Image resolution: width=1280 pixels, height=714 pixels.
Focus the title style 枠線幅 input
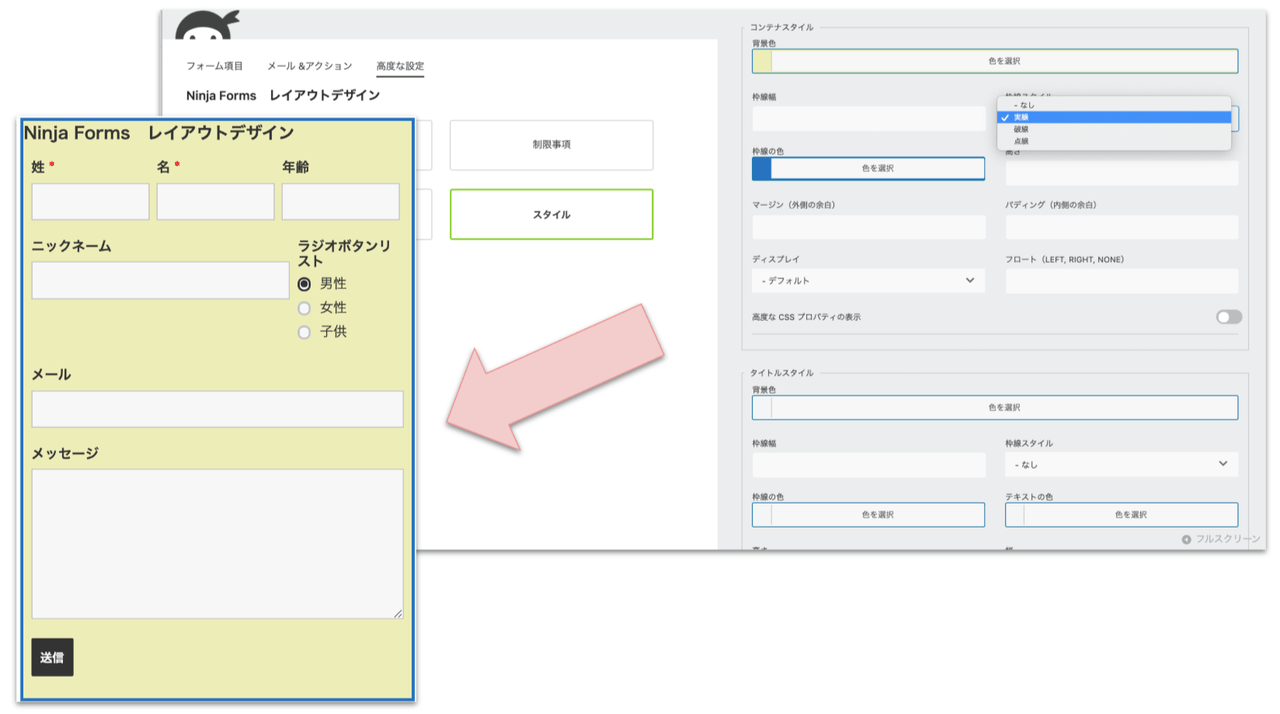[869, 464]
